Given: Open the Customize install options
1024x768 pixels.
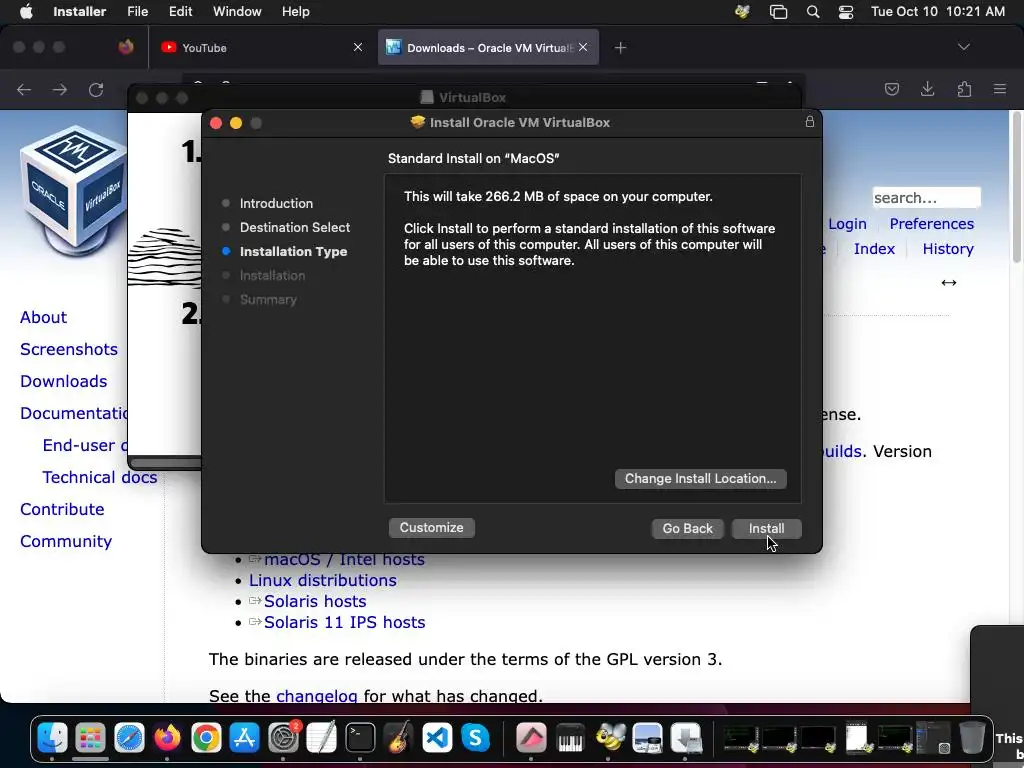Looking at the screenshot, I should pyautogui.click(x=431, y=528).
